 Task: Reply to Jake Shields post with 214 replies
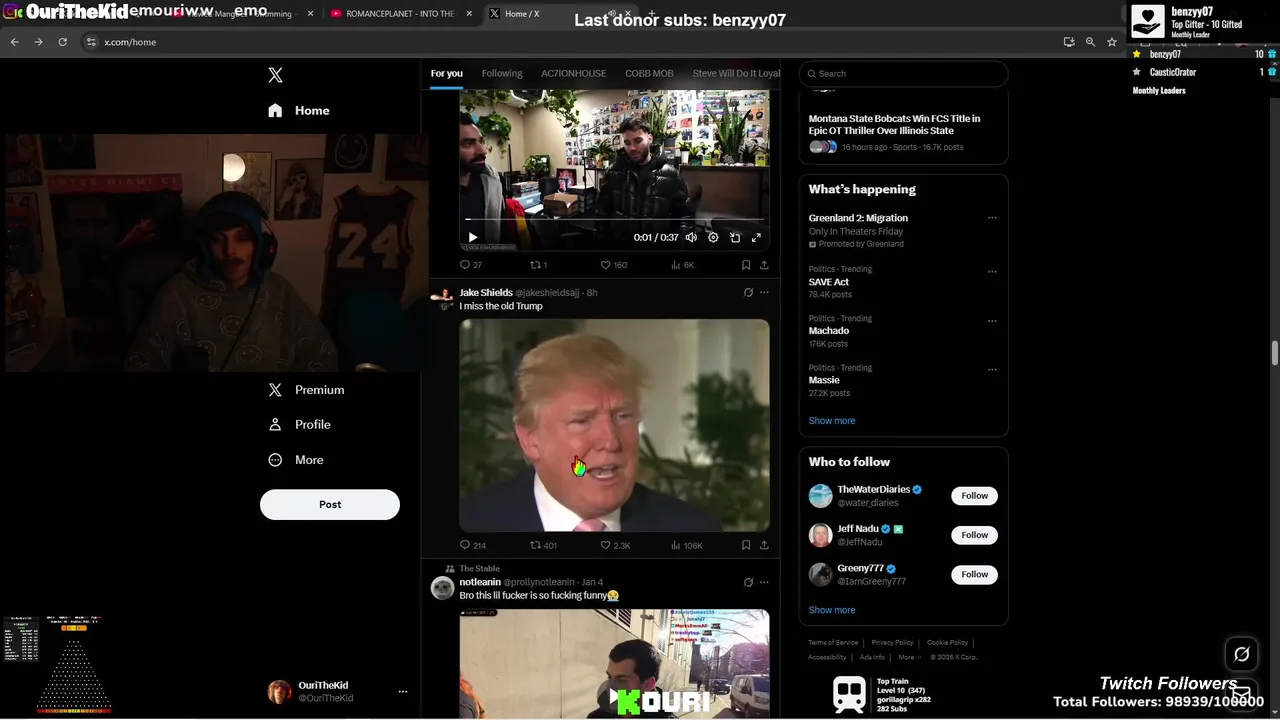472,545
